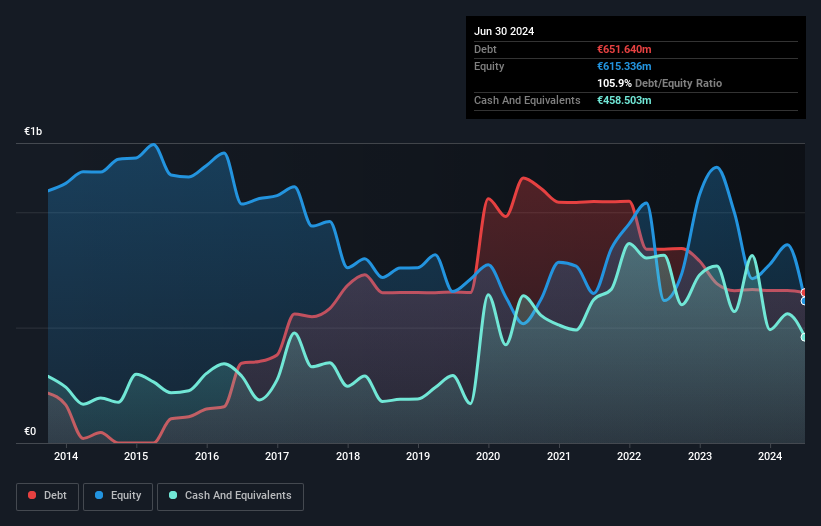This screenshot has width=821, height=526.
Task: Click the €1b y-axis label
Action: click(x=33, y=131)
